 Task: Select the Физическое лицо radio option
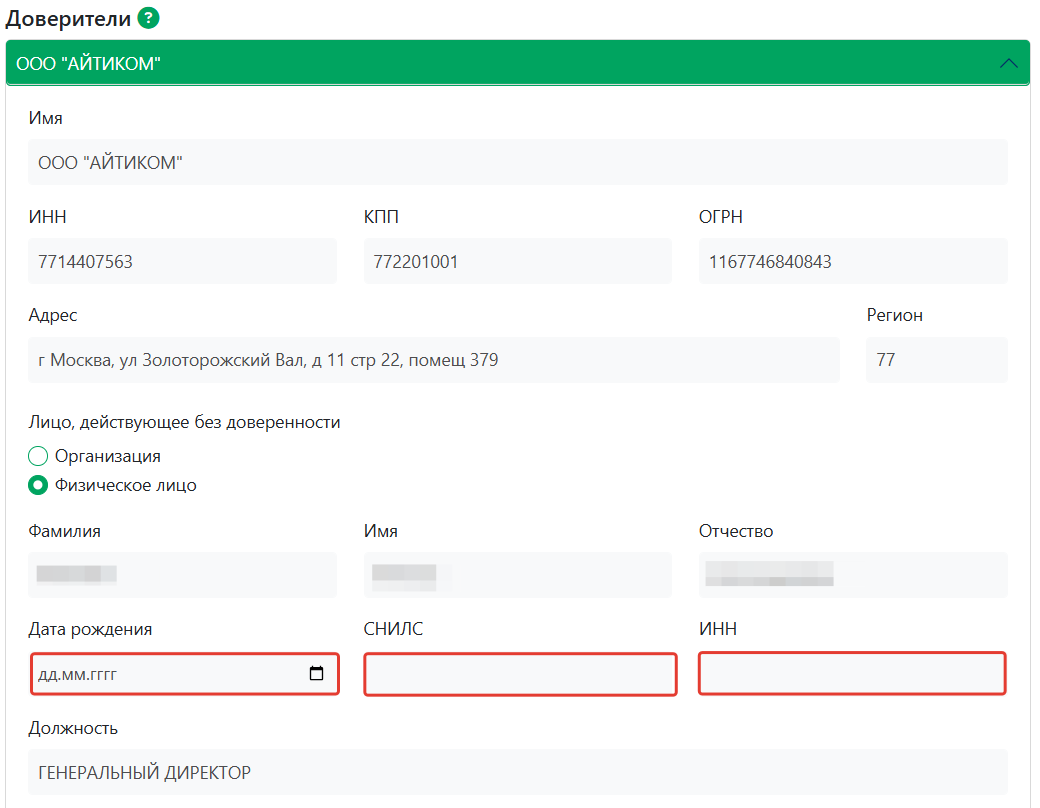tap(38, 486)
